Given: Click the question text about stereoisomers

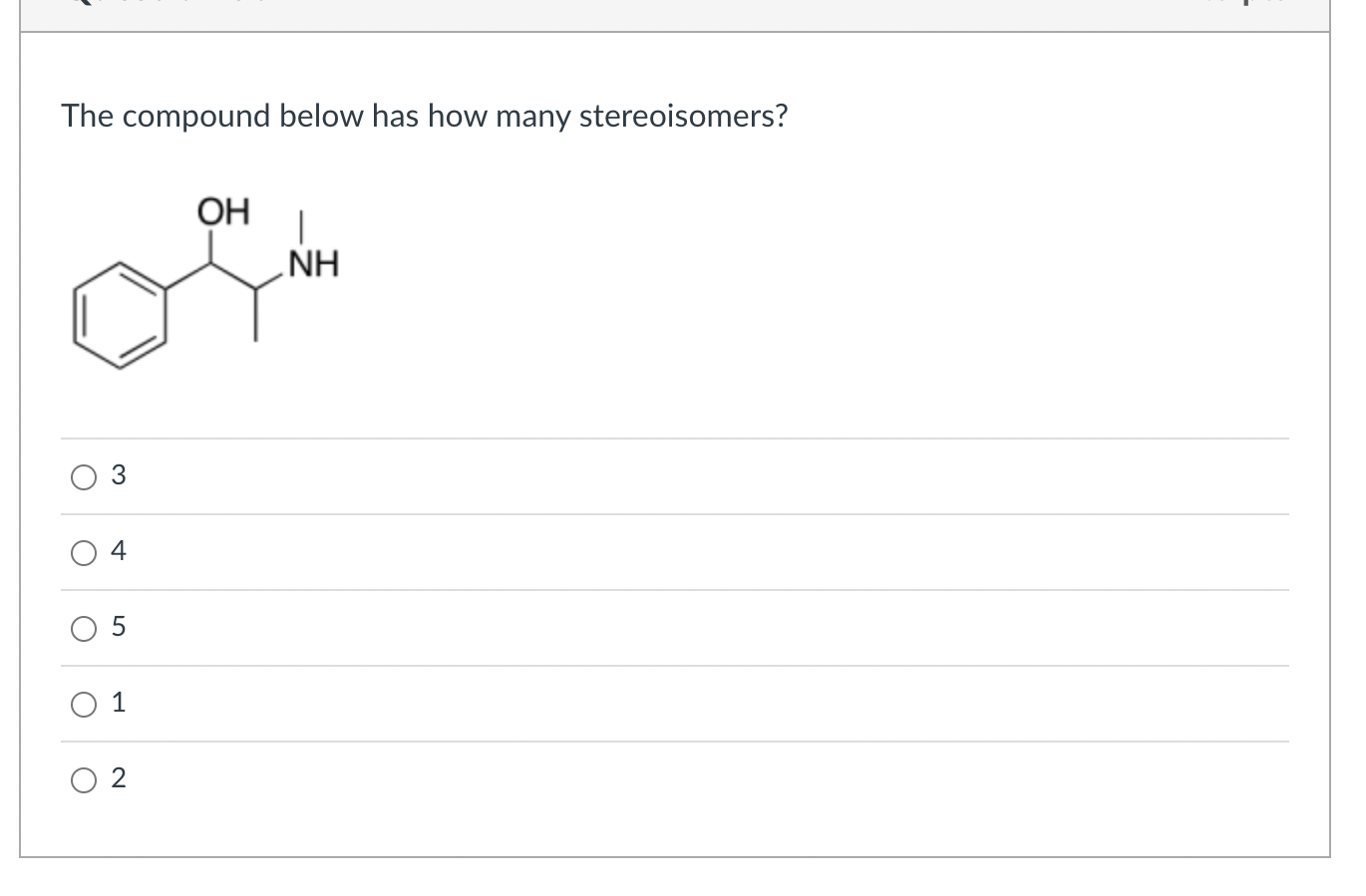Looking at the screenshot, I should point(425,117).
